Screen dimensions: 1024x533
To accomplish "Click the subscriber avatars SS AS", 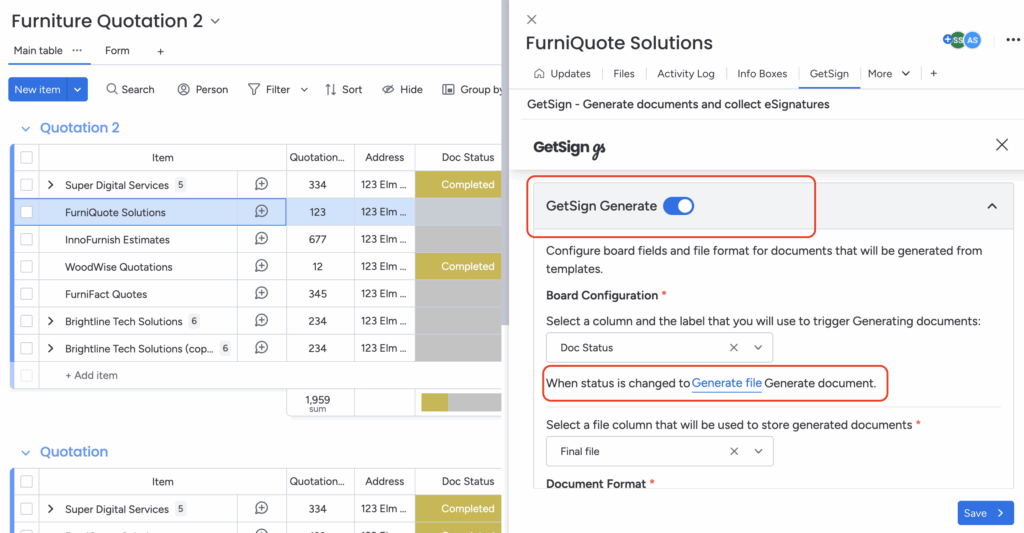I will click(x=962, y=40).
